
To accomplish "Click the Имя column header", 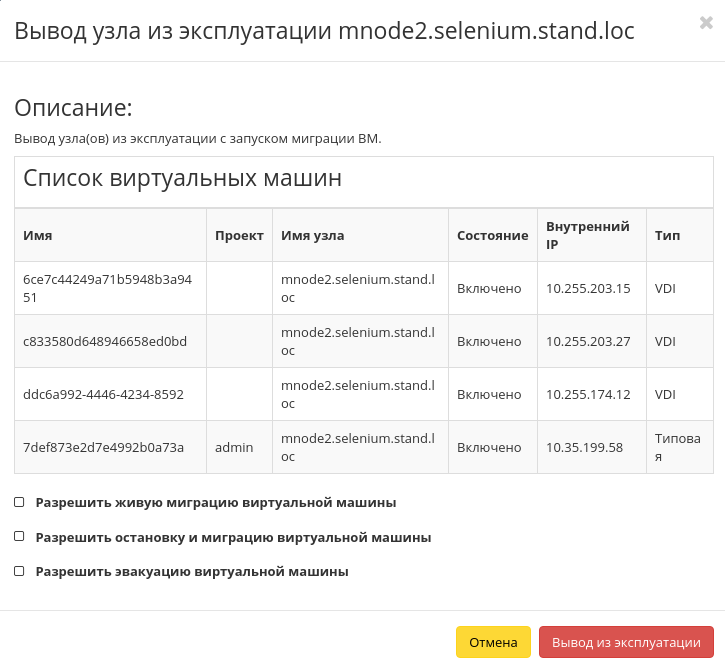I will (38, 236).
